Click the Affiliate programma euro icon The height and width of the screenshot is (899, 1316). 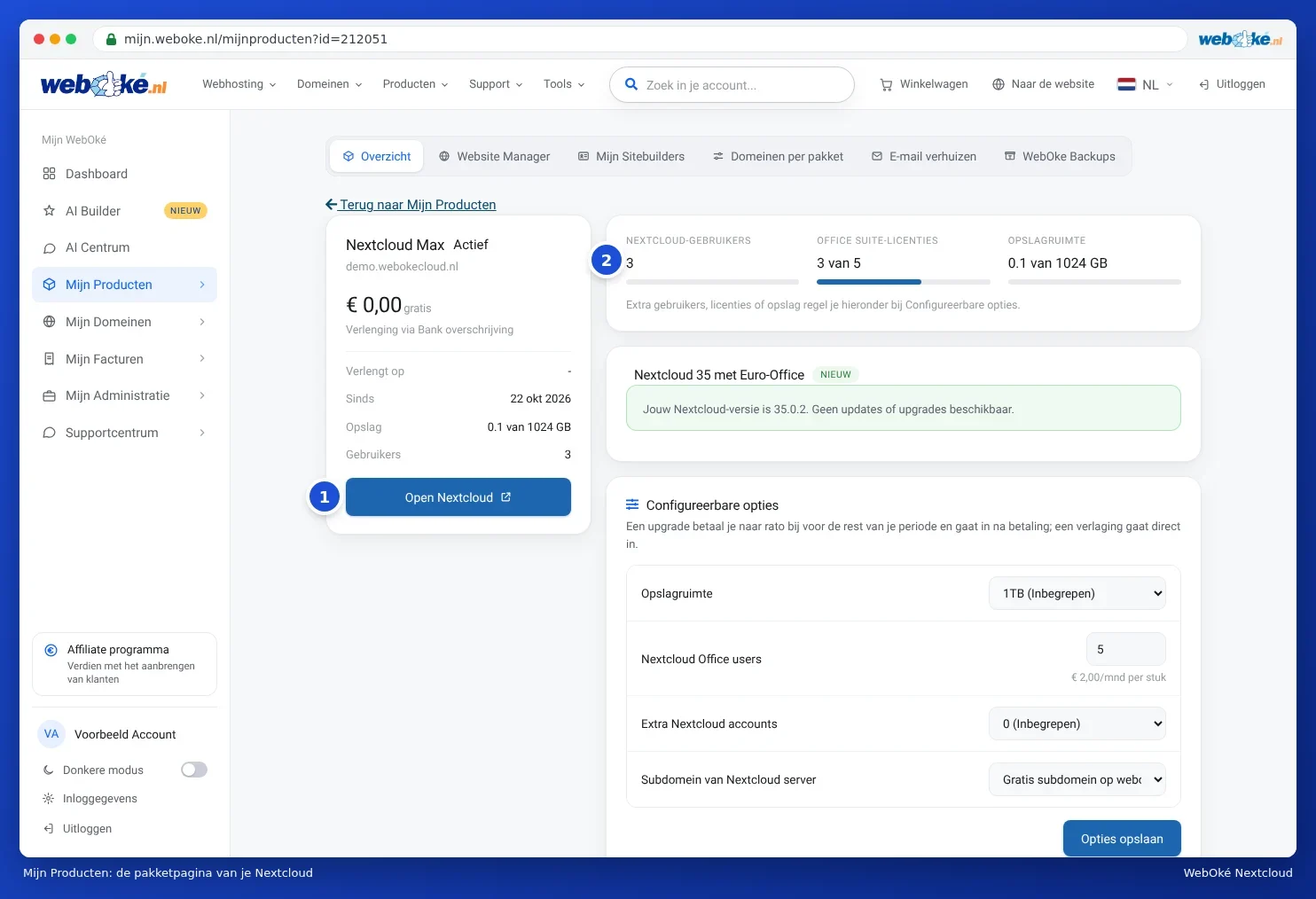click(51, 650)
